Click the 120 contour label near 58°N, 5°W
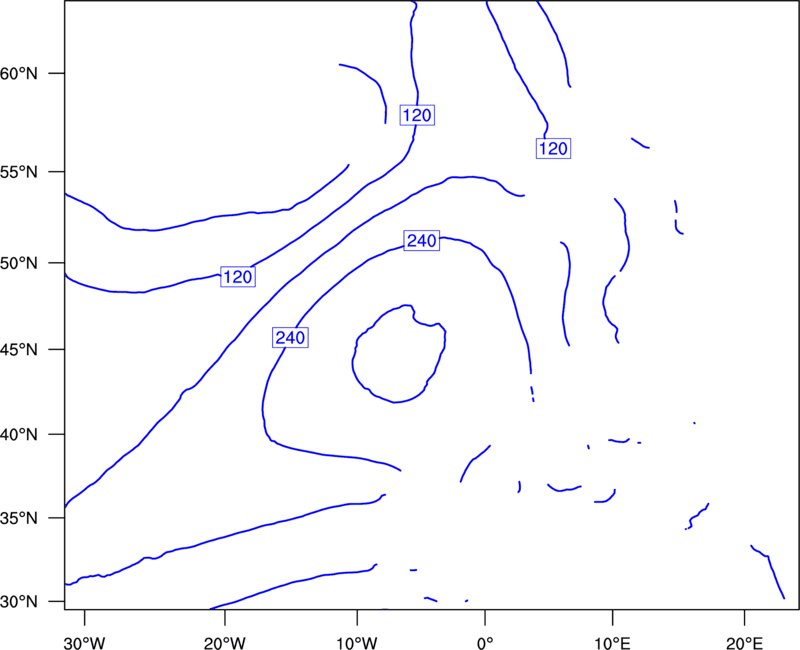Screen dimensions: 800x650 click(417, 115)
